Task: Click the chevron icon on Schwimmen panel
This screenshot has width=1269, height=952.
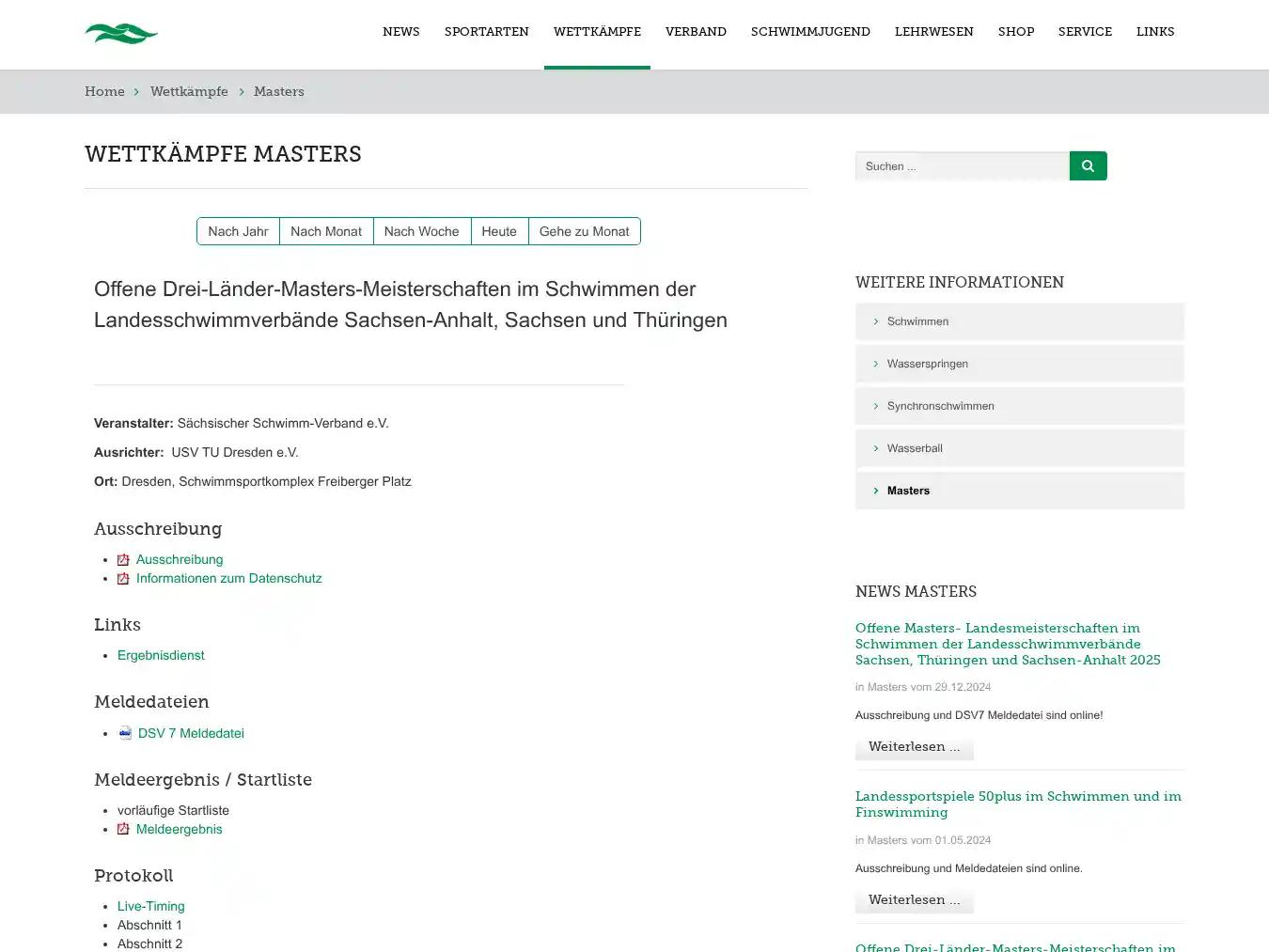Action: coord(876,320)
